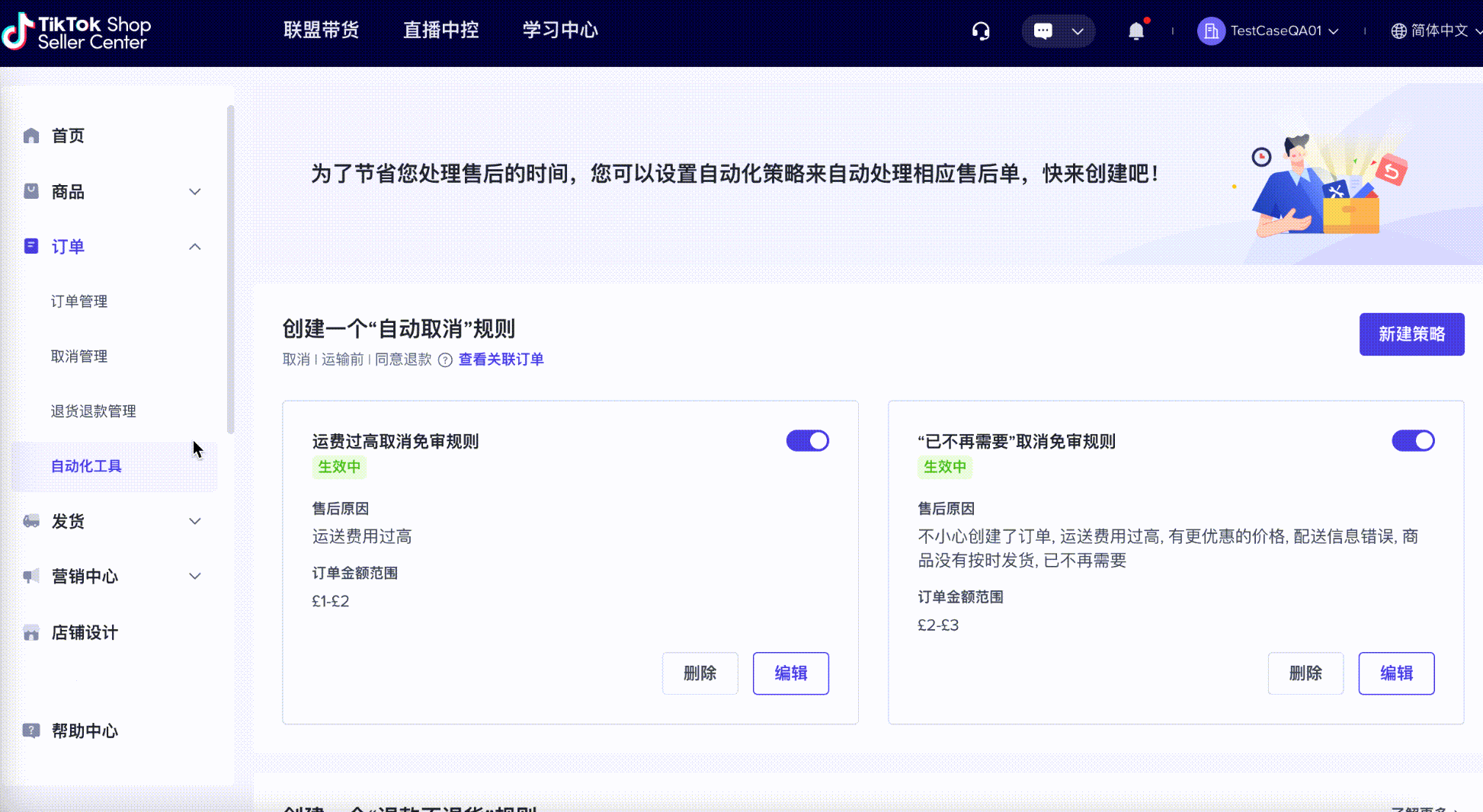This screenshot has width=1483, height=812.
Task: Click the 新建策略 button
Action: (1411, 334)
